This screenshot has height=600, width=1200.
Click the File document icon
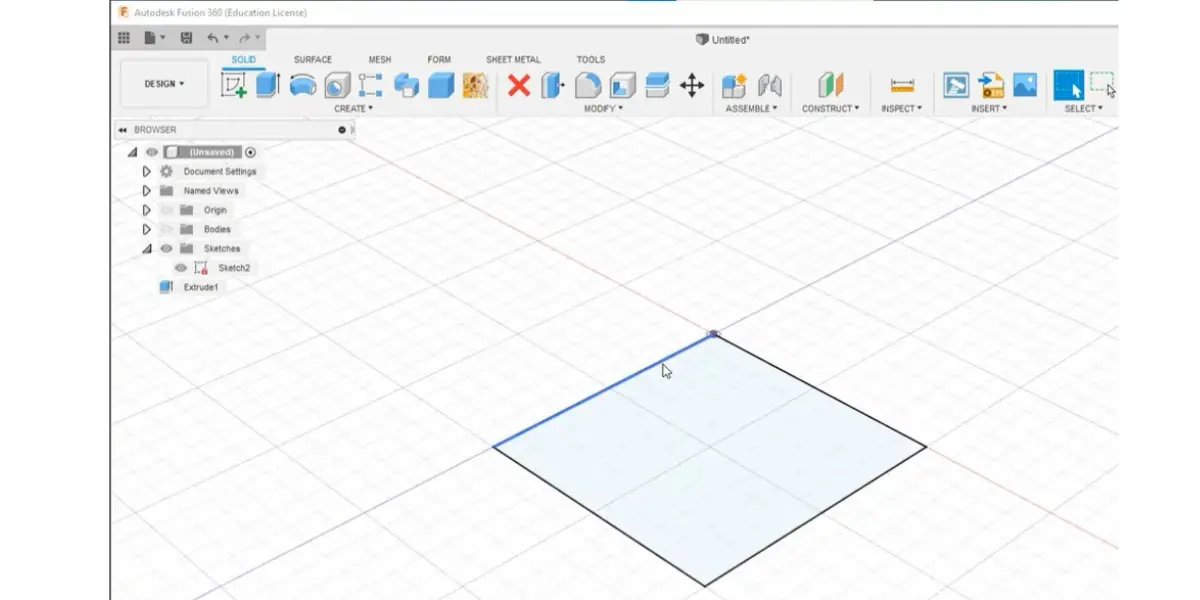point(150,38)
